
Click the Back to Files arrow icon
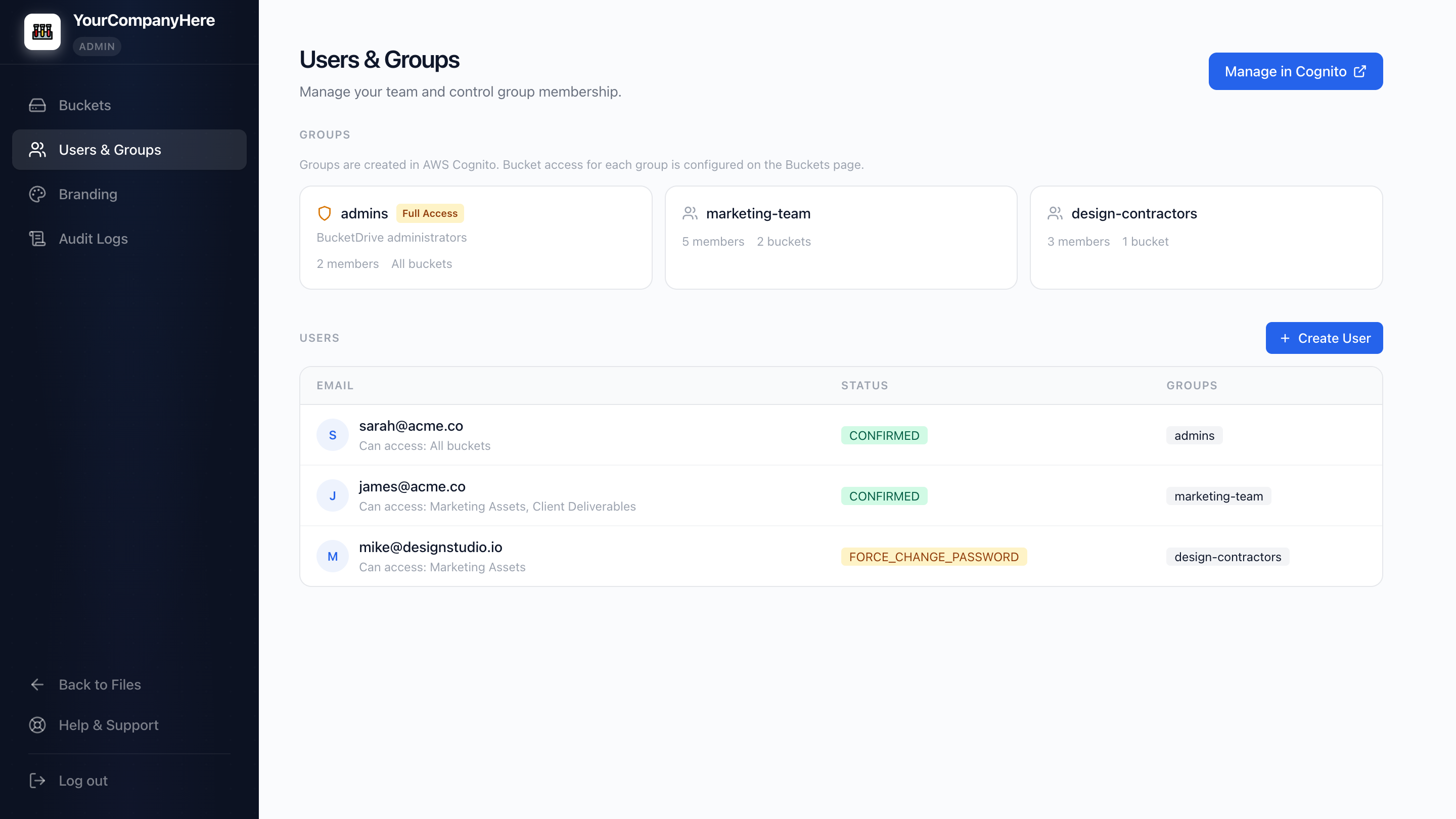click(x=37, y=685)
